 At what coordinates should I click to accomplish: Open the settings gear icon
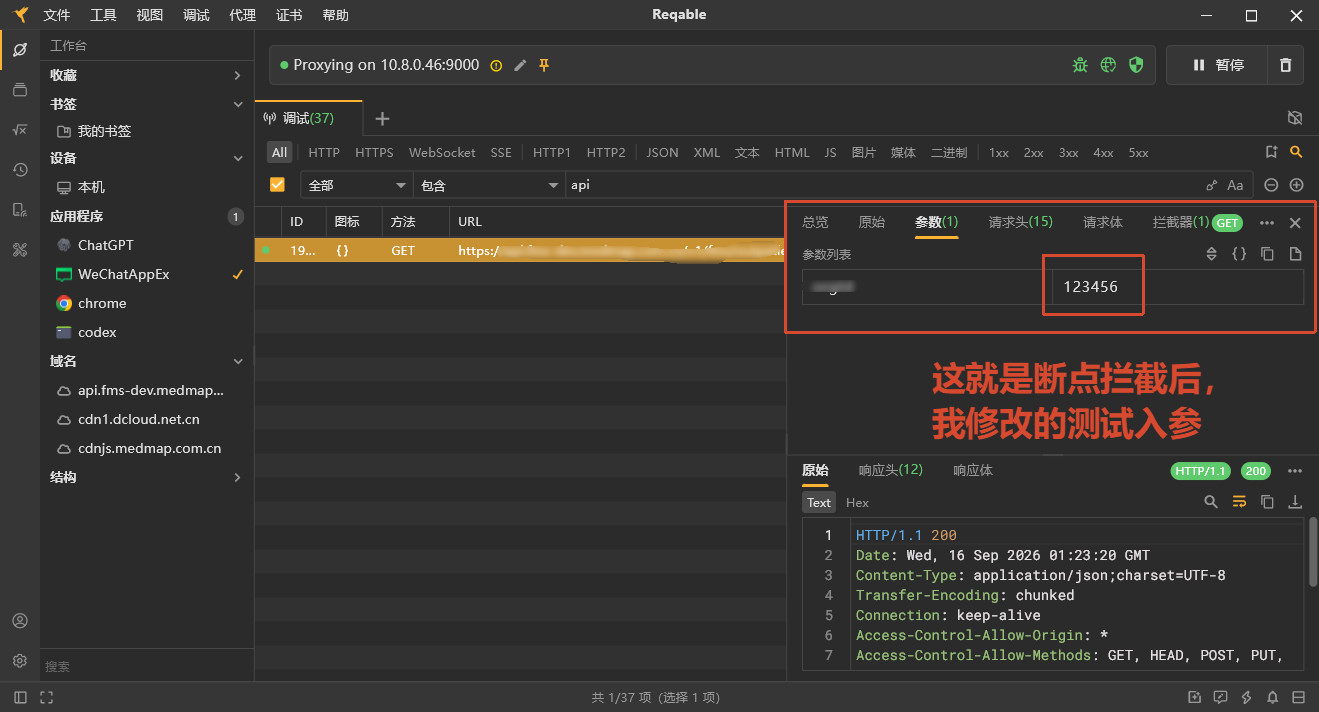tap(19, 661)
